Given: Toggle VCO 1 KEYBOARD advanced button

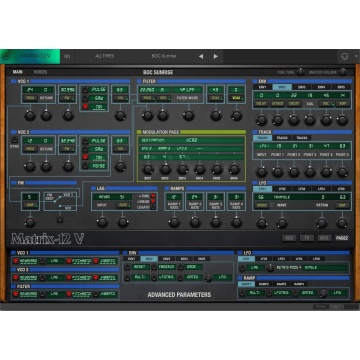Looking at the screenshot, I should tap(15, 261).
